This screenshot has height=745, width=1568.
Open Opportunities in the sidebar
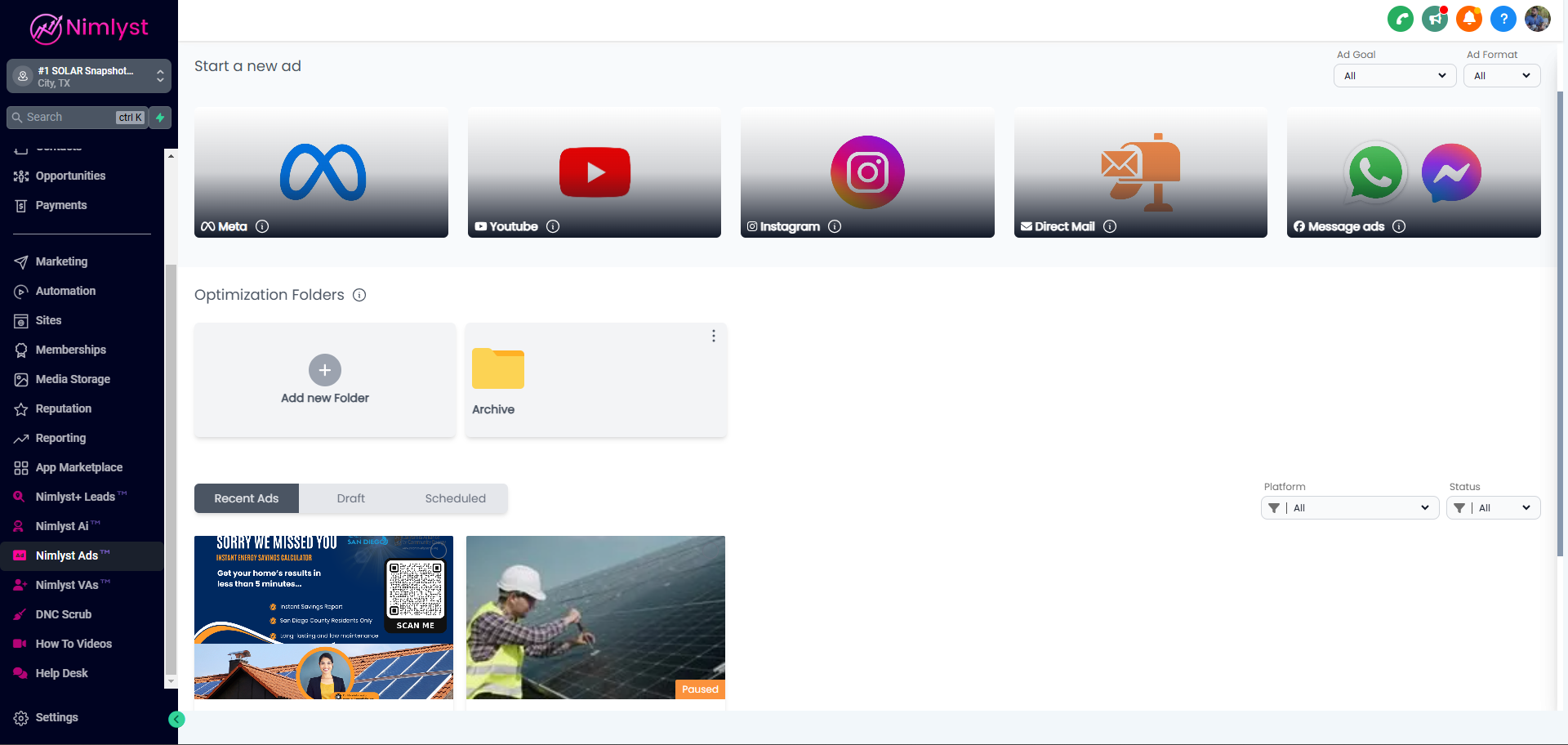[x=82, y=176]
